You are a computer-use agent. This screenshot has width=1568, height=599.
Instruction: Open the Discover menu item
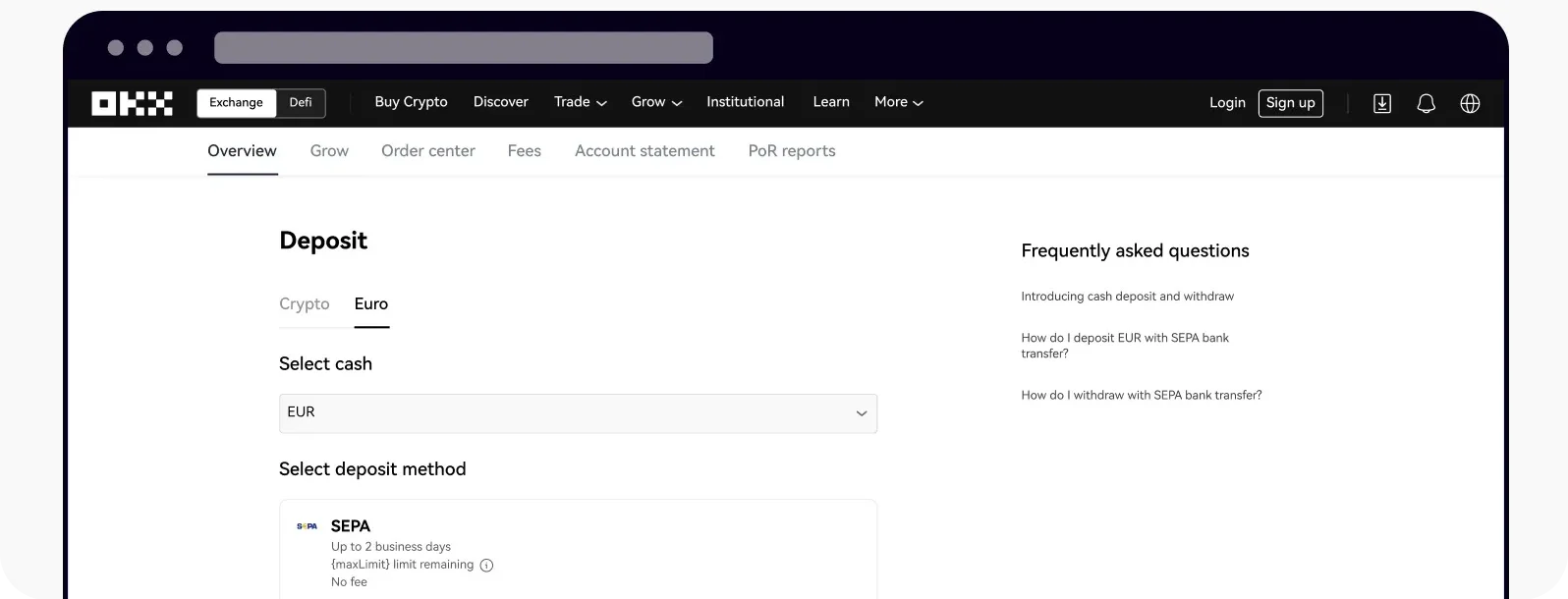[x=501, y=102]
